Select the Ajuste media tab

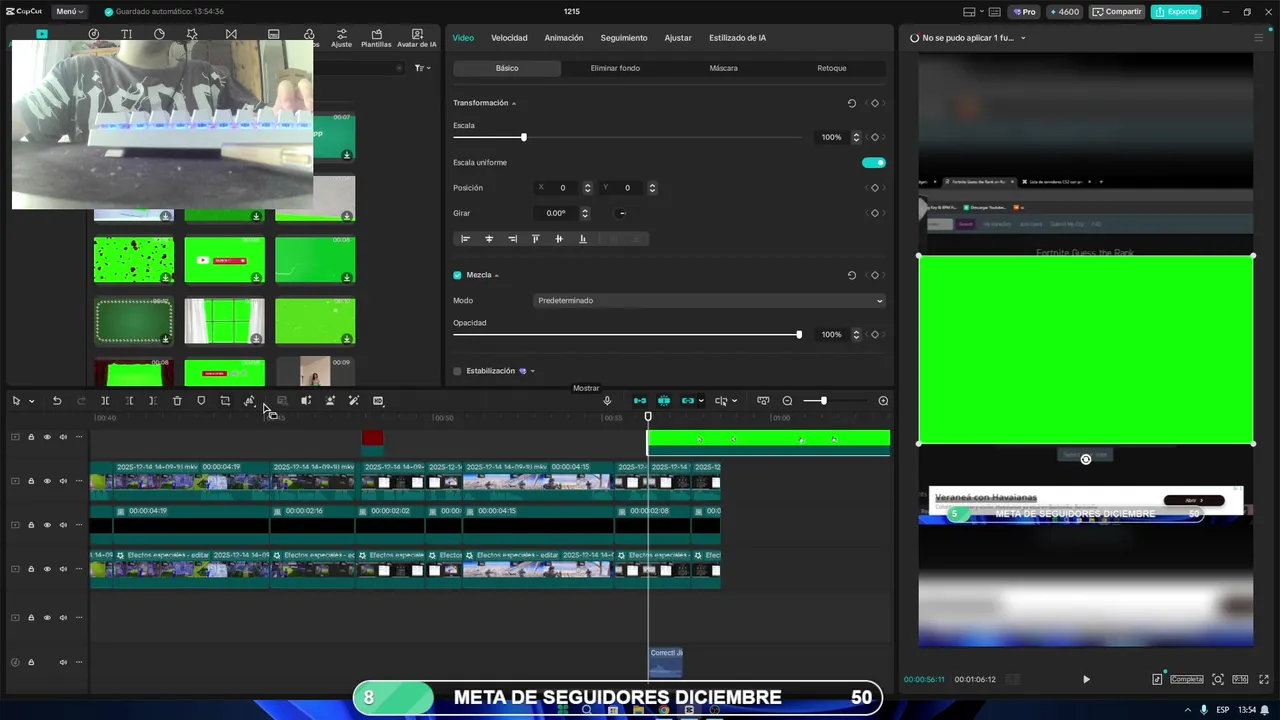pos(342,38)
